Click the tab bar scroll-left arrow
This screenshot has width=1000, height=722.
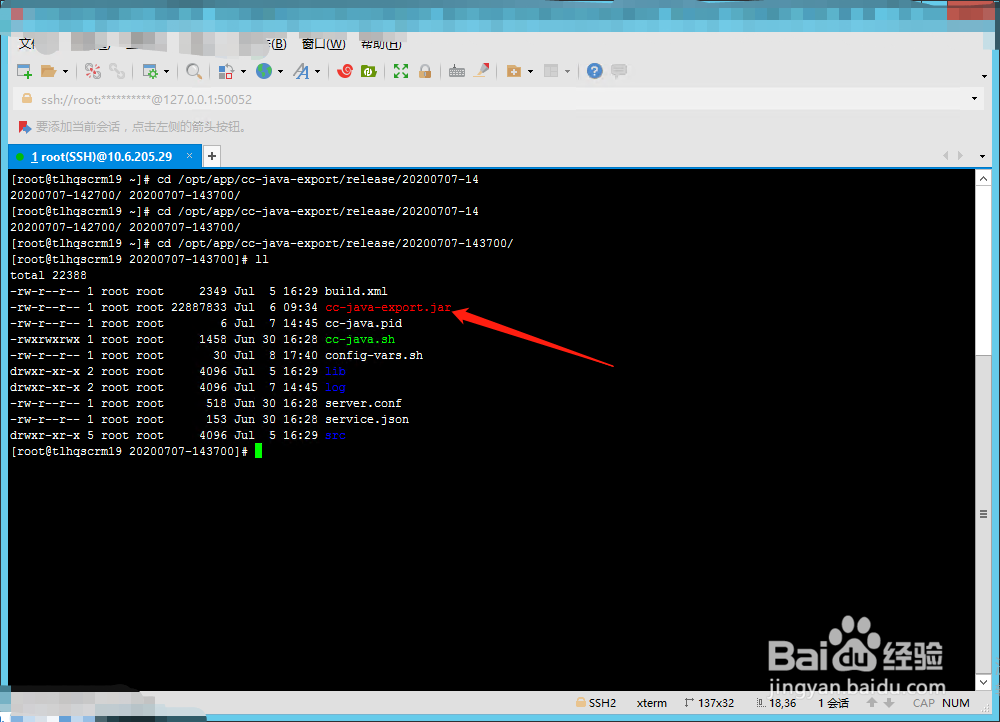coord(945,156)
